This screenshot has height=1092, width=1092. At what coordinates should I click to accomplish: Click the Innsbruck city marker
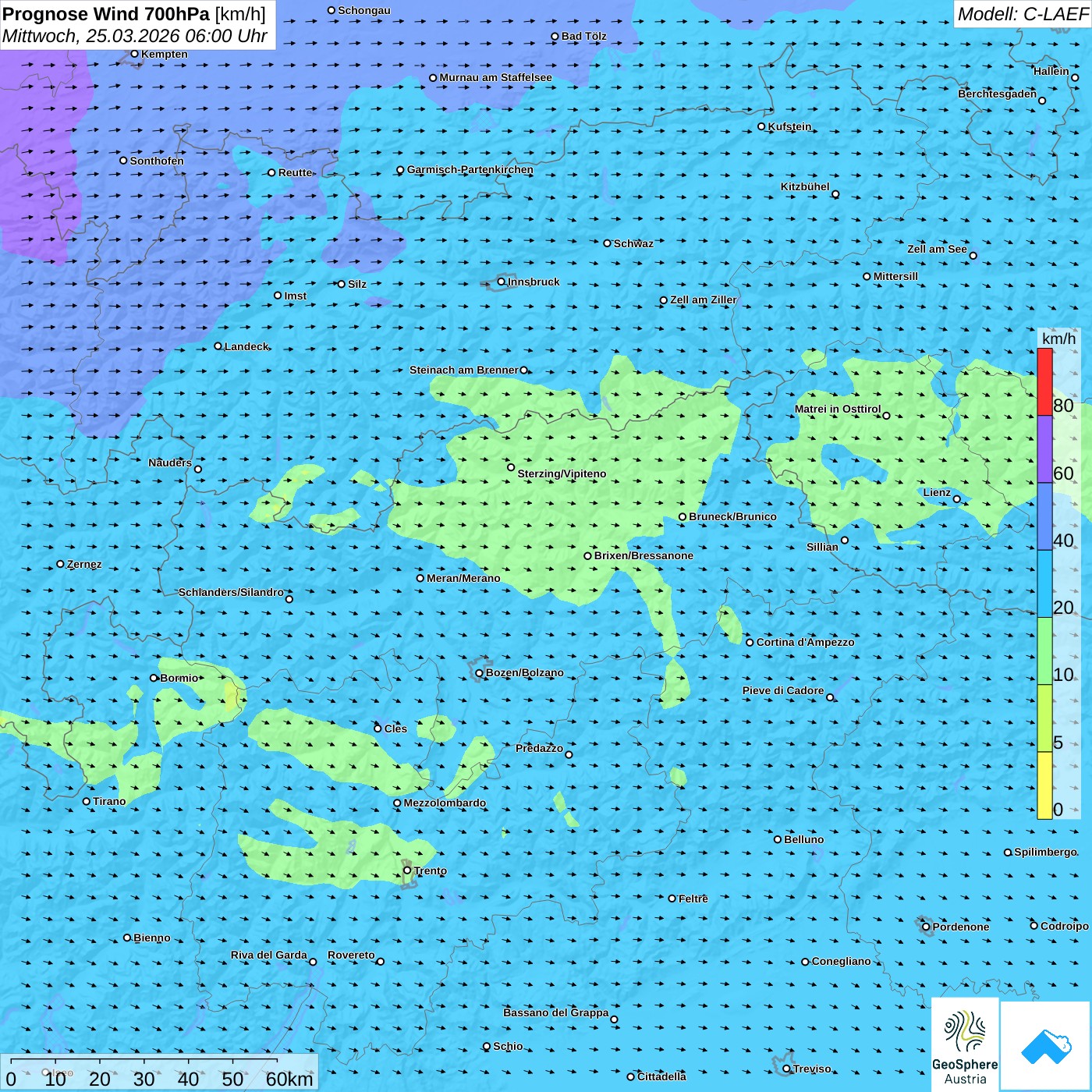click(x=502, y=282)
